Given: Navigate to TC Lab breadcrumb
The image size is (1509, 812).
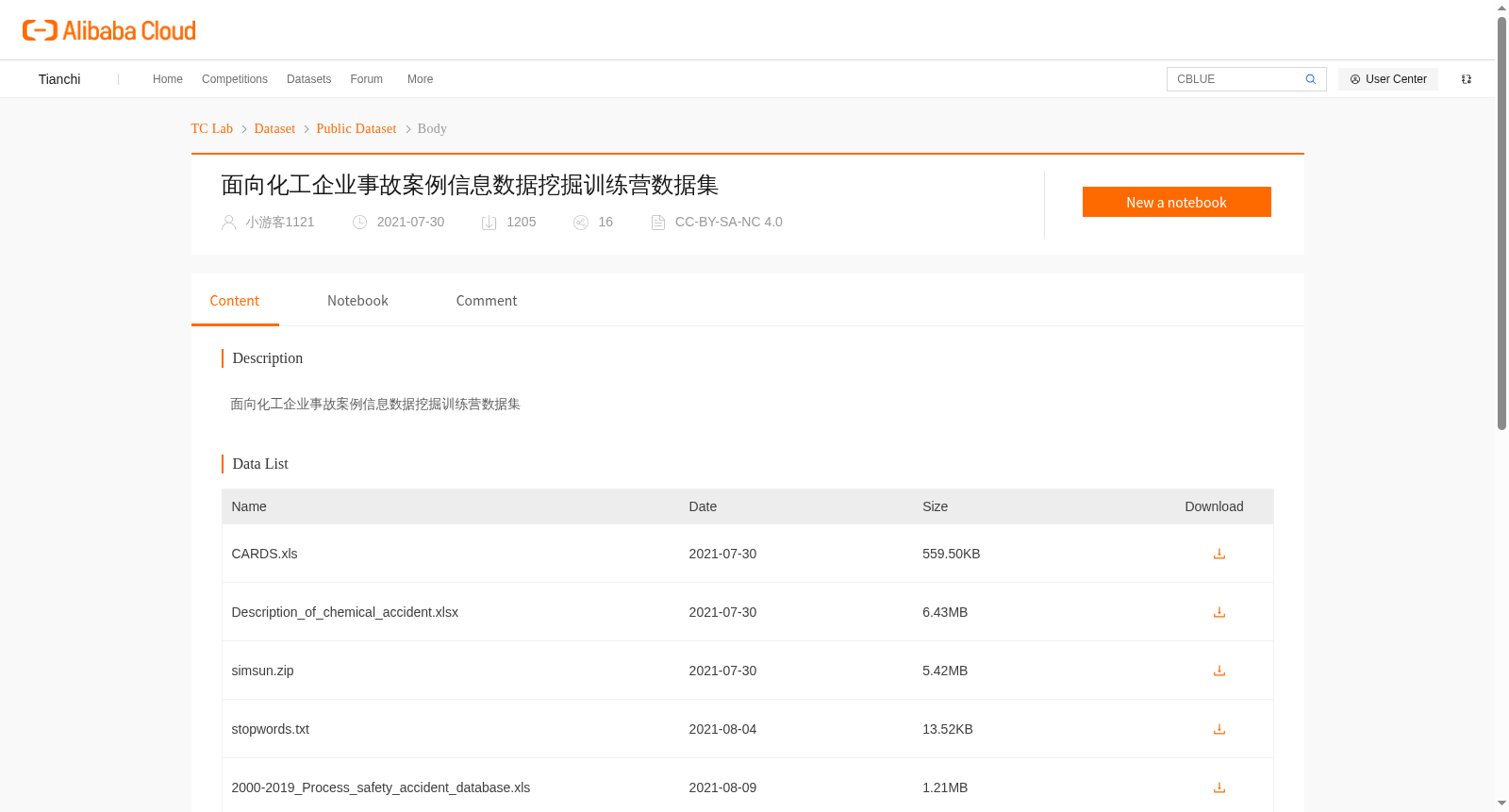Looking at the screenshot, I should [x=212, y=128].
